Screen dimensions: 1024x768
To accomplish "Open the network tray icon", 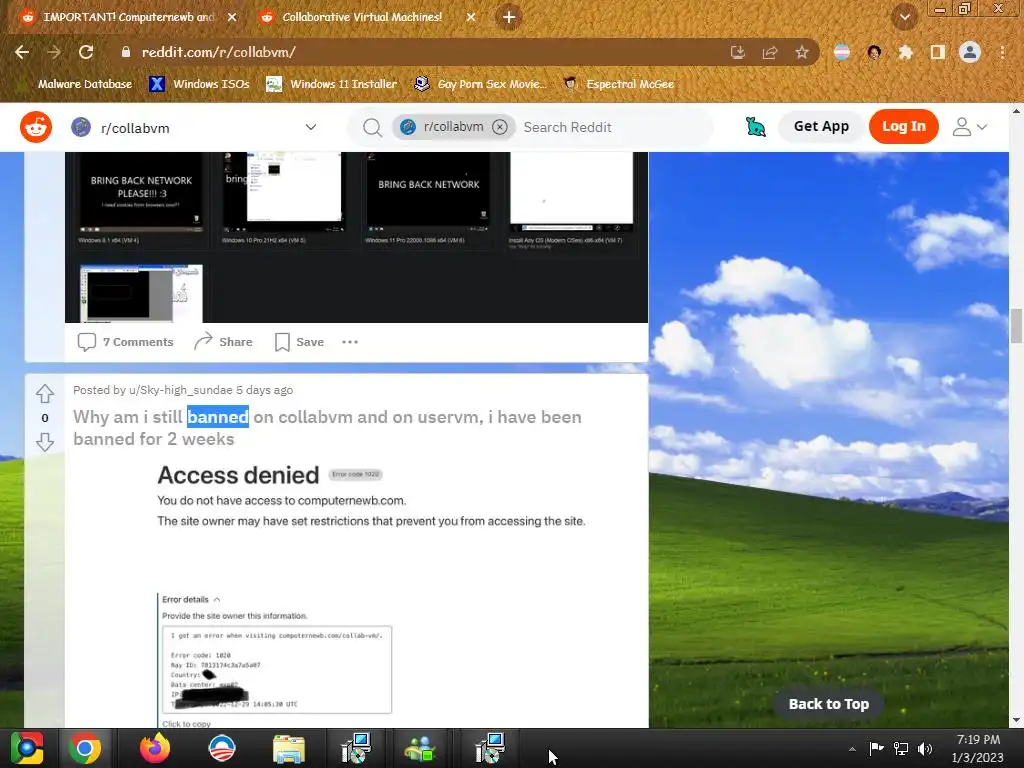I will click(901, 748).
